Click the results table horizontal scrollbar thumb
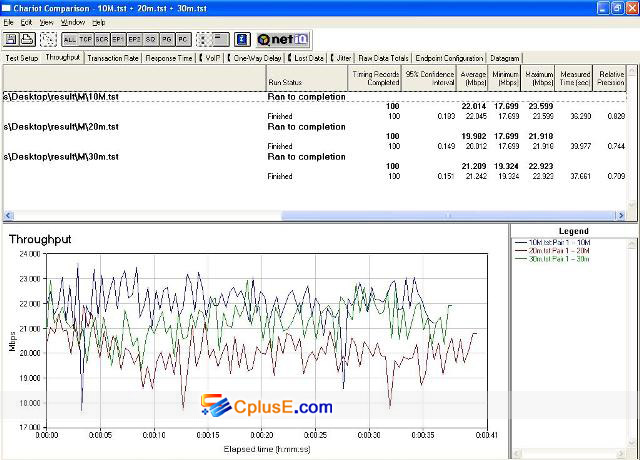 (448, 215)
